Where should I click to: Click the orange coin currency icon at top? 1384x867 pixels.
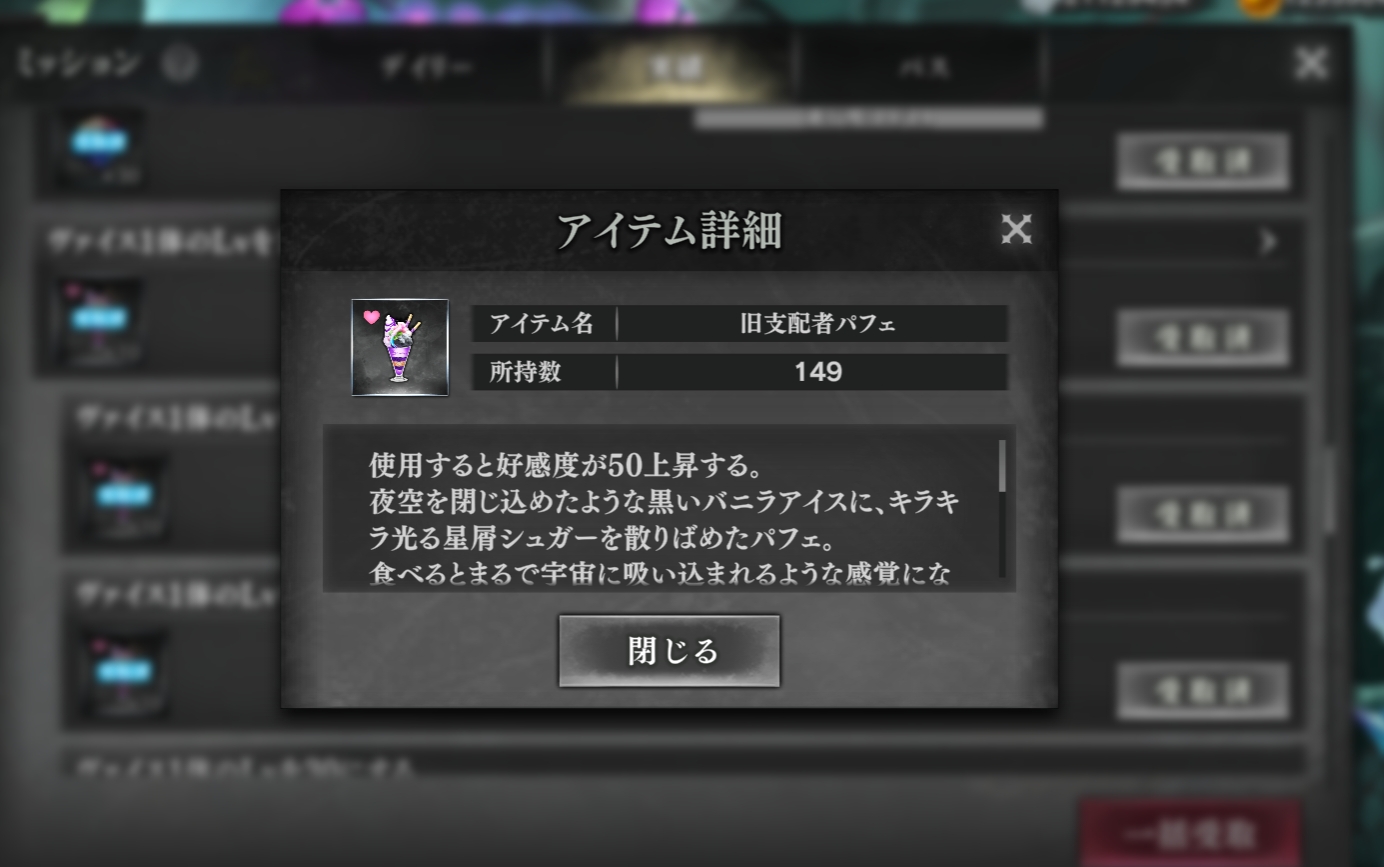1260,6
